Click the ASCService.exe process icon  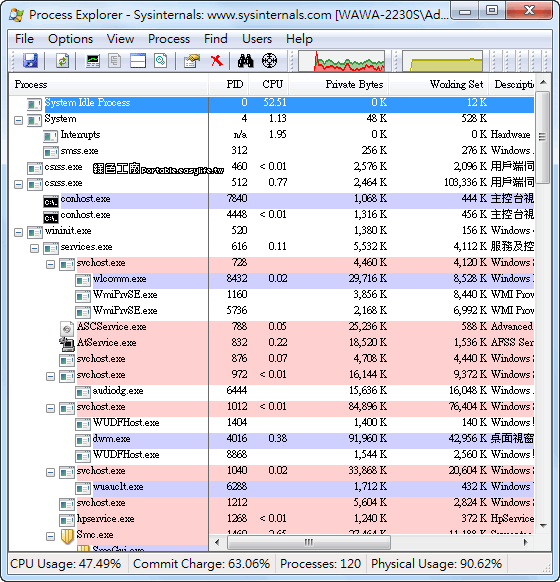pyautogui.click(x=67, y=328)
